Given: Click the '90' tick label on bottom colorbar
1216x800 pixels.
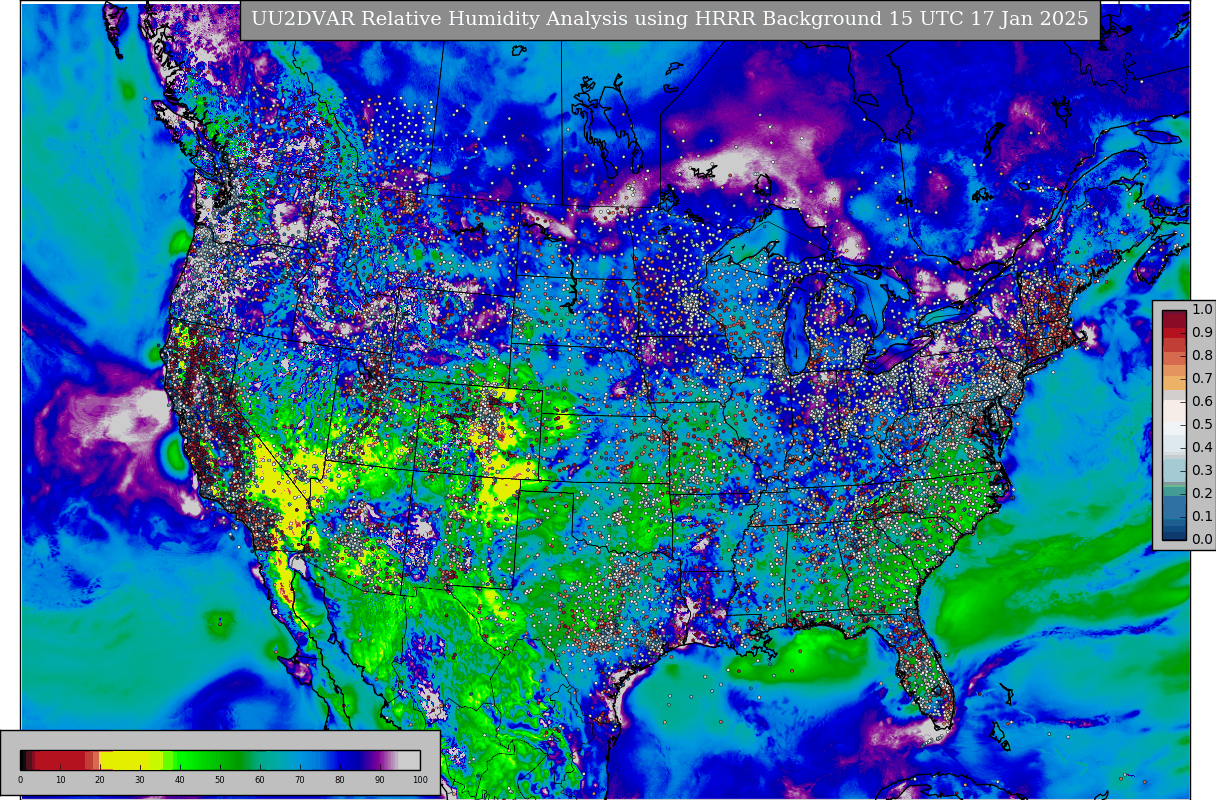Looking at the screenshot, I should (380, 780).
